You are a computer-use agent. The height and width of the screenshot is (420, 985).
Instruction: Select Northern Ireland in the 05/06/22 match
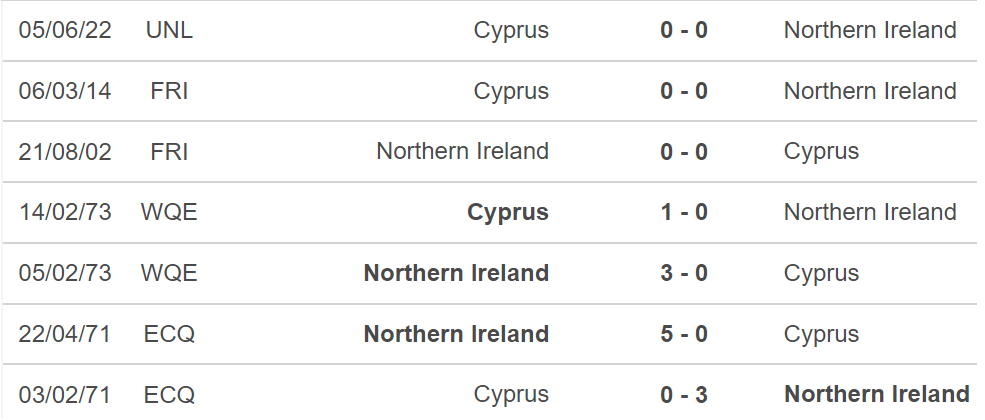click(870, 30)
